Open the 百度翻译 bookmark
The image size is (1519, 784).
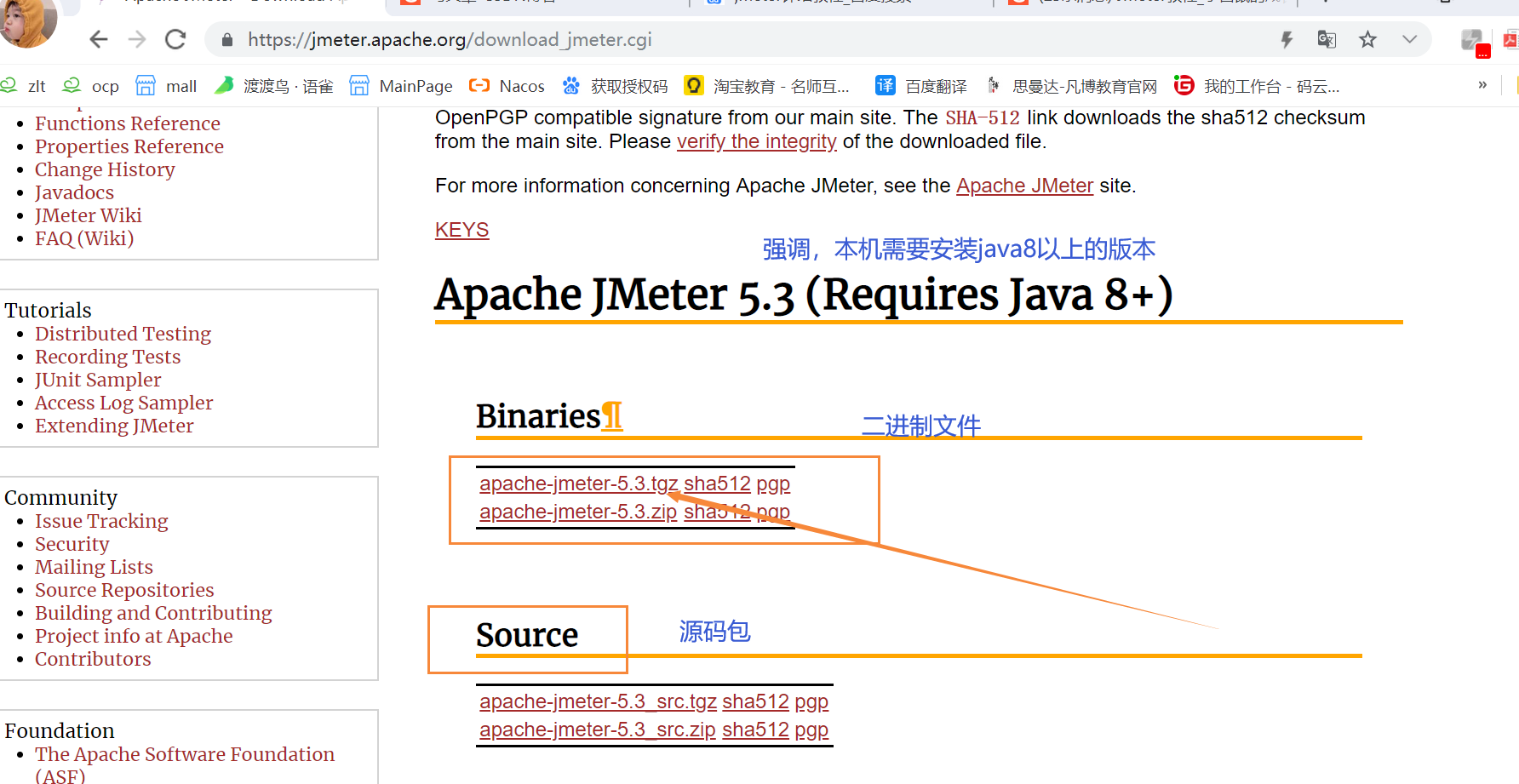point(927,85)
